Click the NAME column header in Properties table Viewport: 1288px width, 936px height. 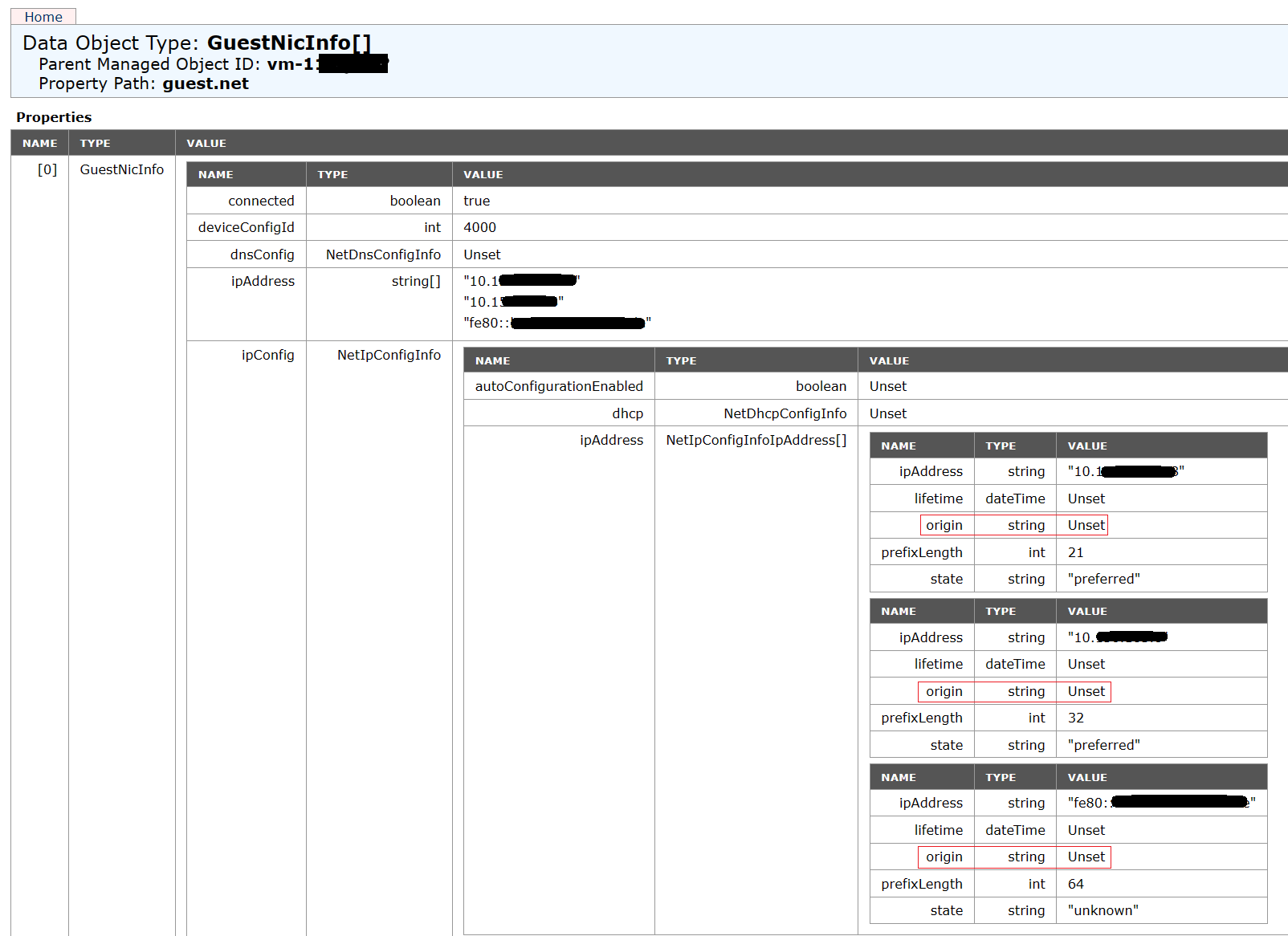(39, 143)
